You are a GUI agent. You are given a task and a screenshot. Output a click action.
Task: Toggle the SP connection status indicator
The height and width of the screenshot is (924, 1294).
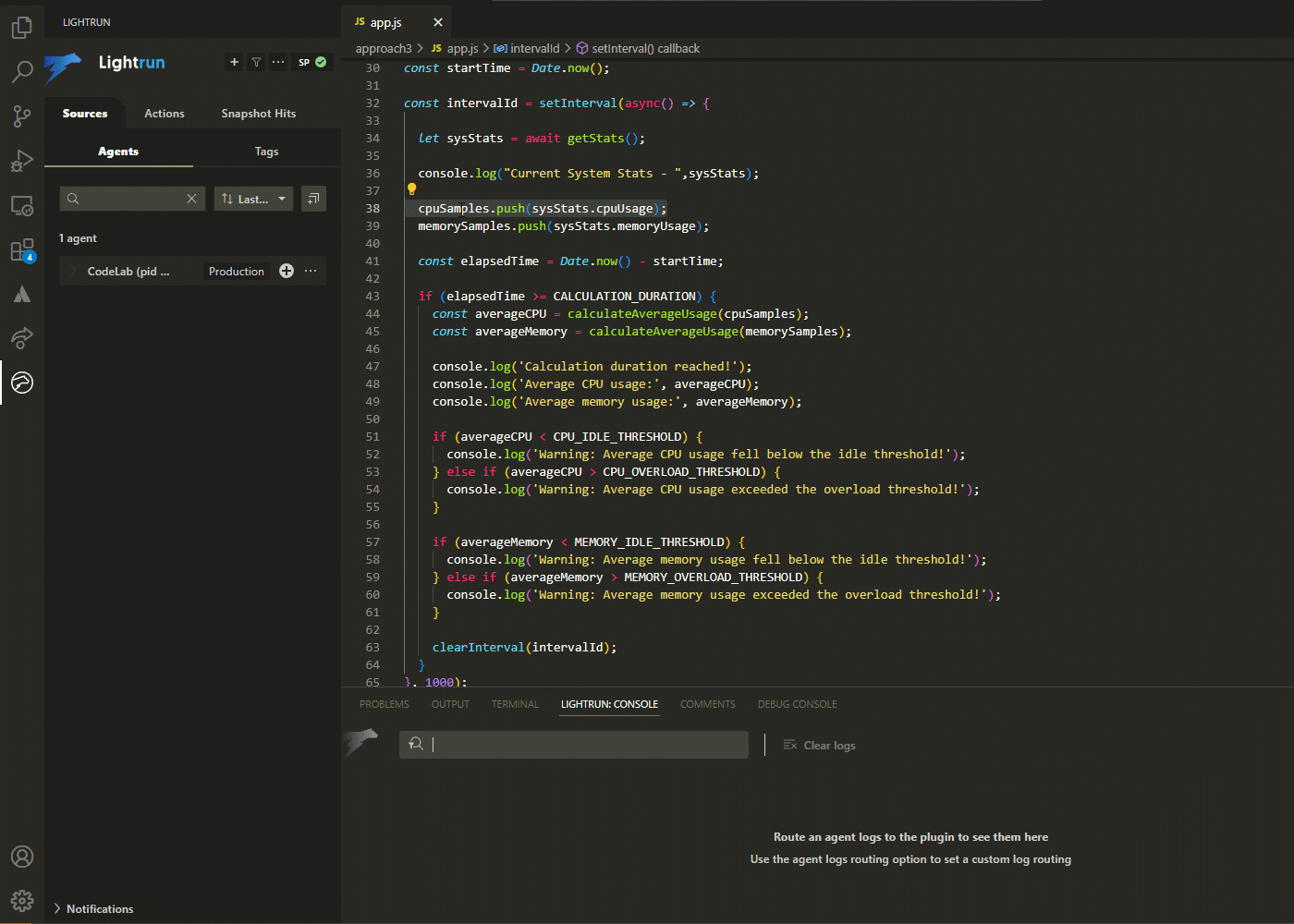[311, 62]
